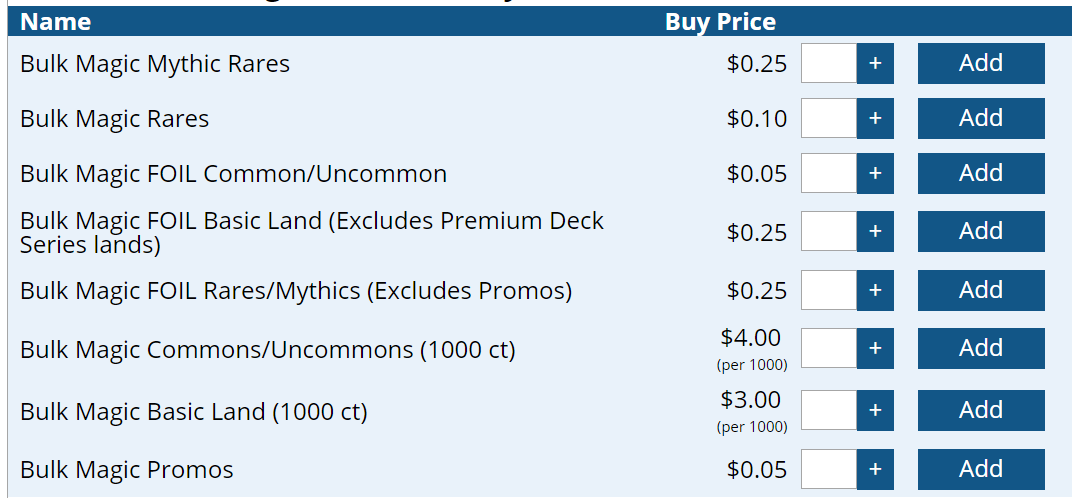Add Bulk Magic Commons/Uncommons (1000 ct)
1072x498 pixels.
pos(980,348)
